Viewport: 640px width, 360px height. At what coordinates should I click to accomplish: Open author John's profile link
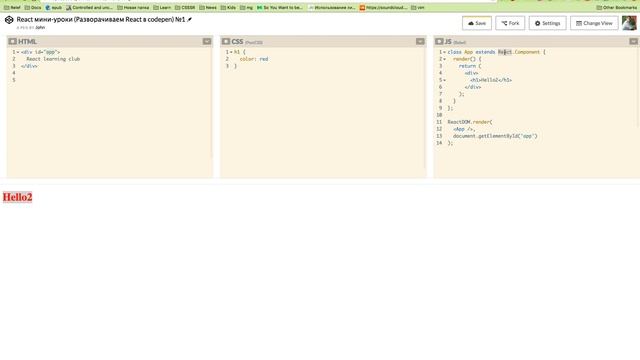click(40, 27)
